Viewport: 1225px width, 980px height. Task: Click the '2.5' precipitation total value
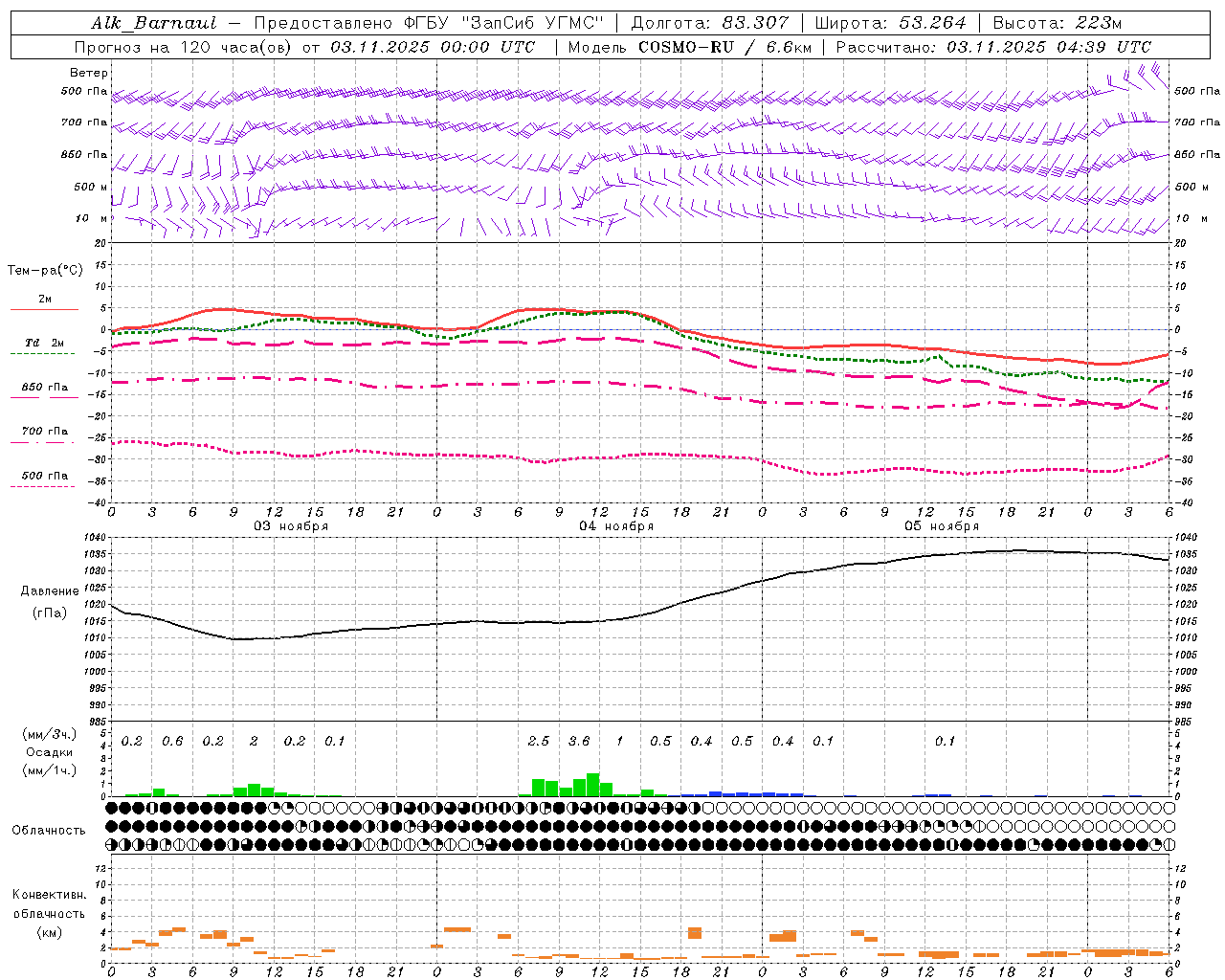pyautogui.click(x=539, y=741)
